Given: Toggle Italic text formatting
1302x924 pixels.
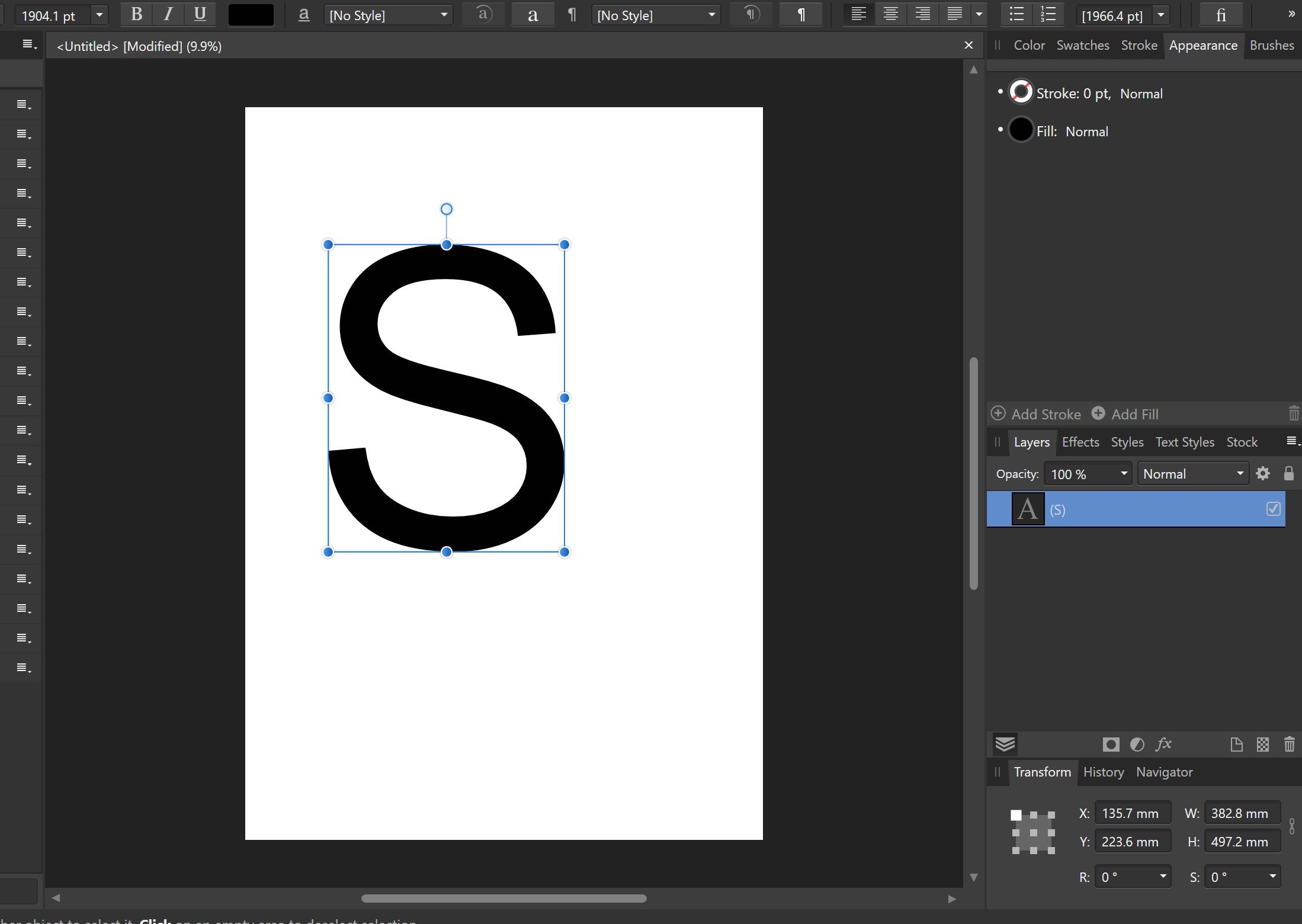Looking at the screenshot, I should point(168,14).
